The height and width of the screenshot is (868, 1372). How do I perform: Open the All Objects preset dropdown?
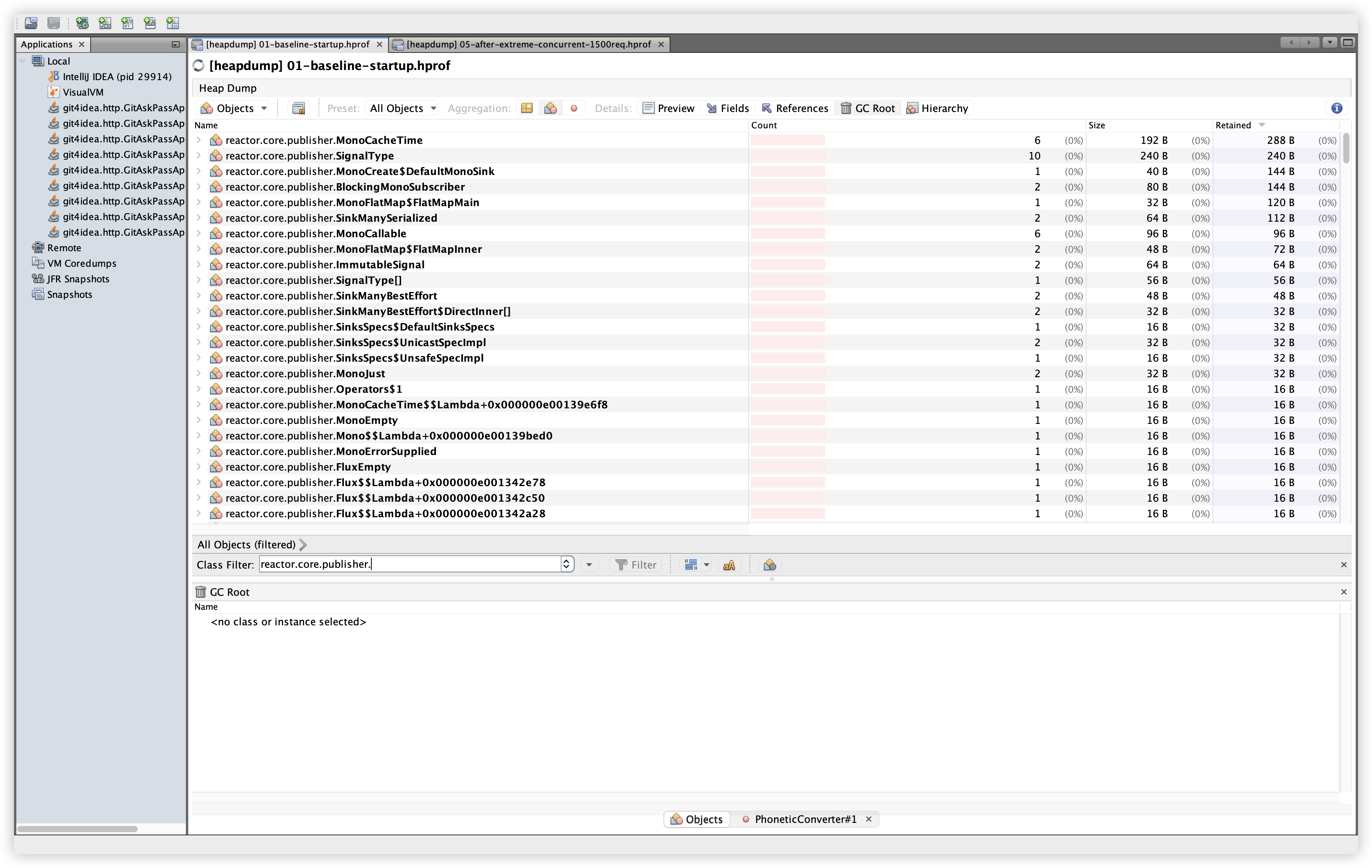402,108
